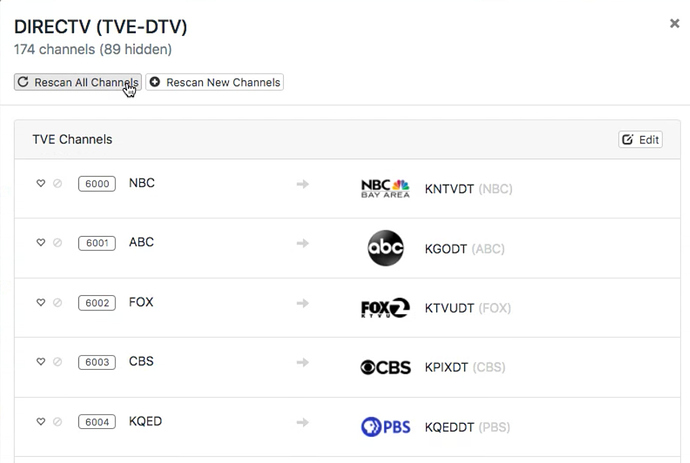
Task: Close the DIRECTV dialog
Action: (674, 23)
